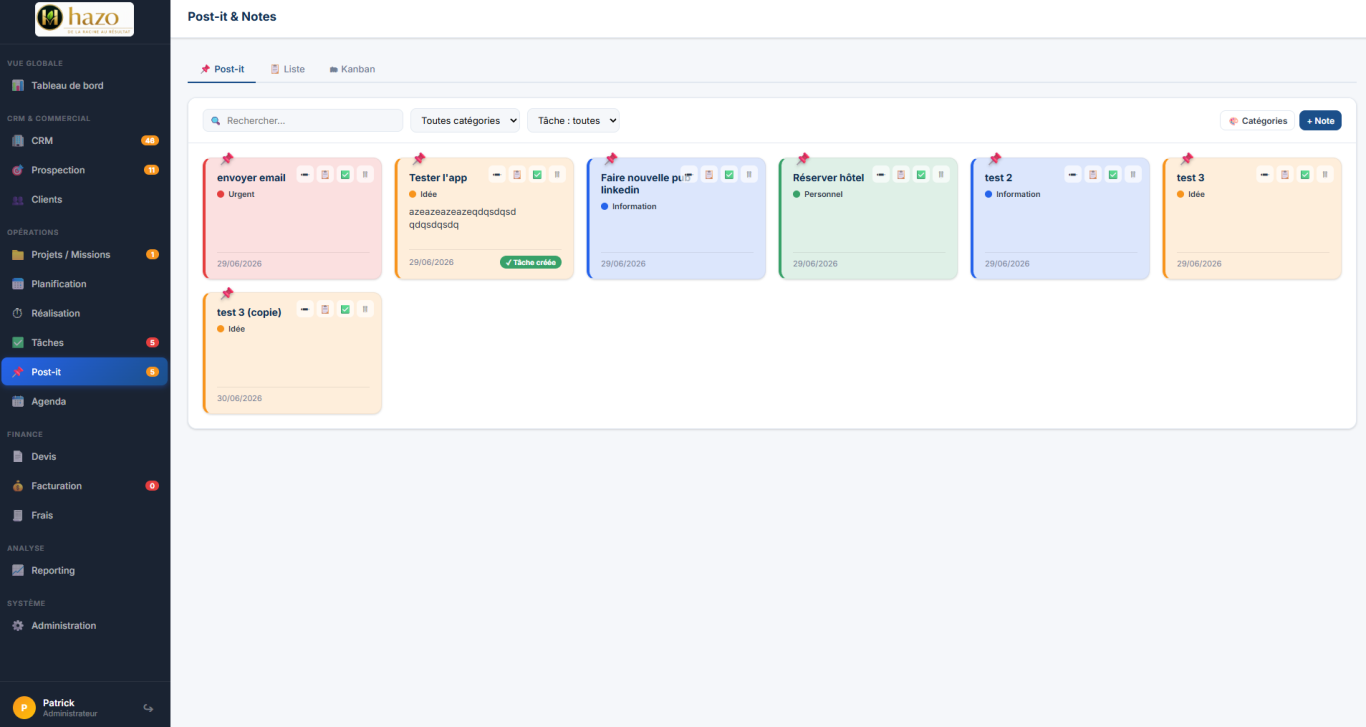Image resolution: width=1366 pixels, height=727 pixels.
Task: Click the green checkmark icon on Réserver hôtel note
Action: tap(921, 174)
